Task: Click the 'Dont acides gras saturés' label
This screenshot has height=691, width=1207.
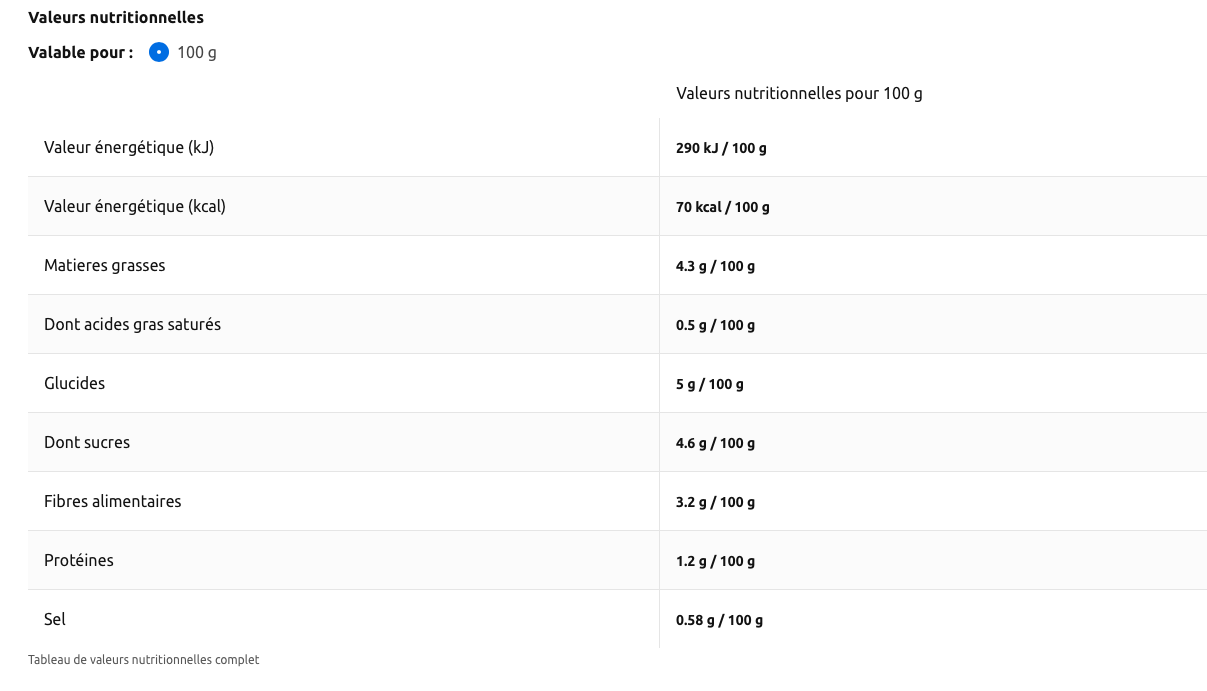Action: pos(132,325)
